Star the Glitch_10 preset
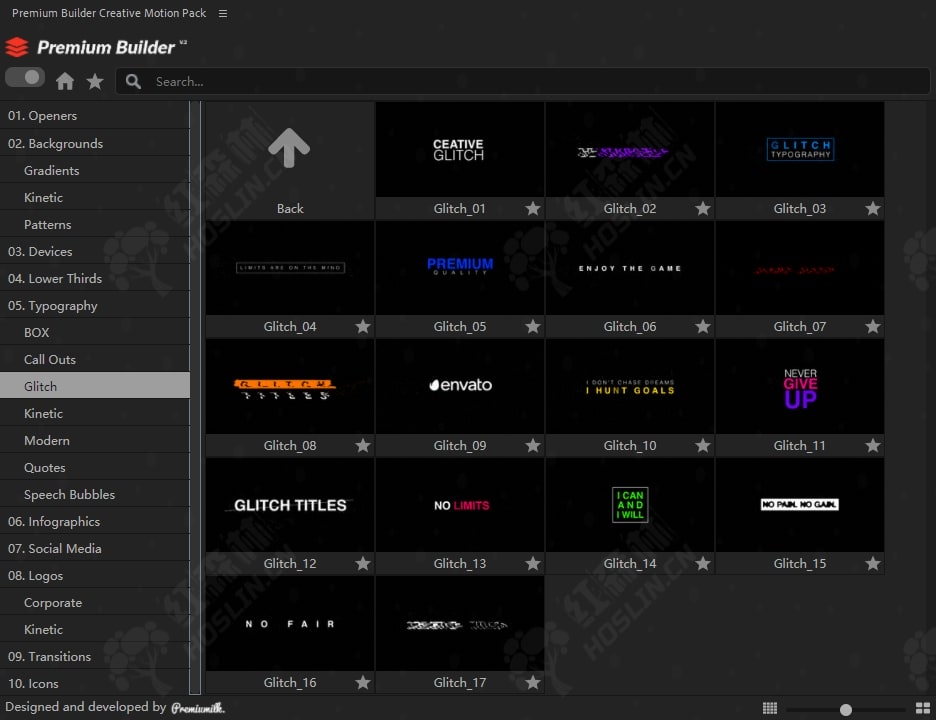The height and width of the screenshot is (720, 936). (x=703, y=445)
